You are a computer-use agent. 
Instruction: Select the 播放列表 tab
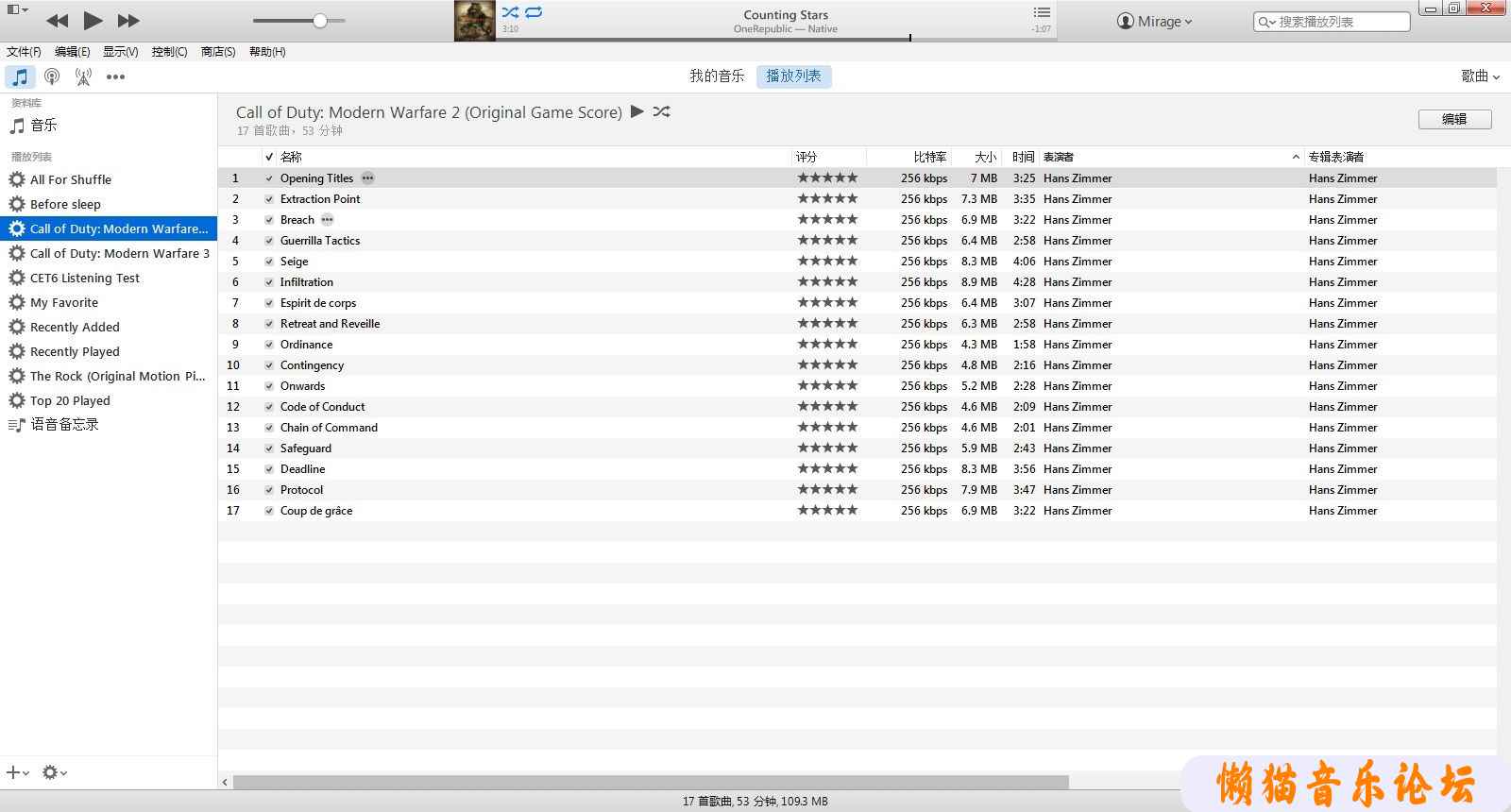point(793,76)
